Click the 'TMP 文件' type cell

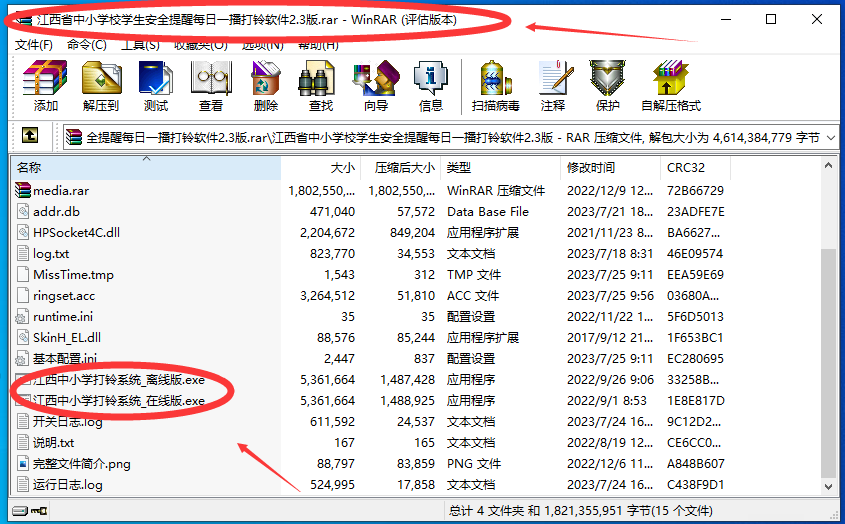pos(474,274)
